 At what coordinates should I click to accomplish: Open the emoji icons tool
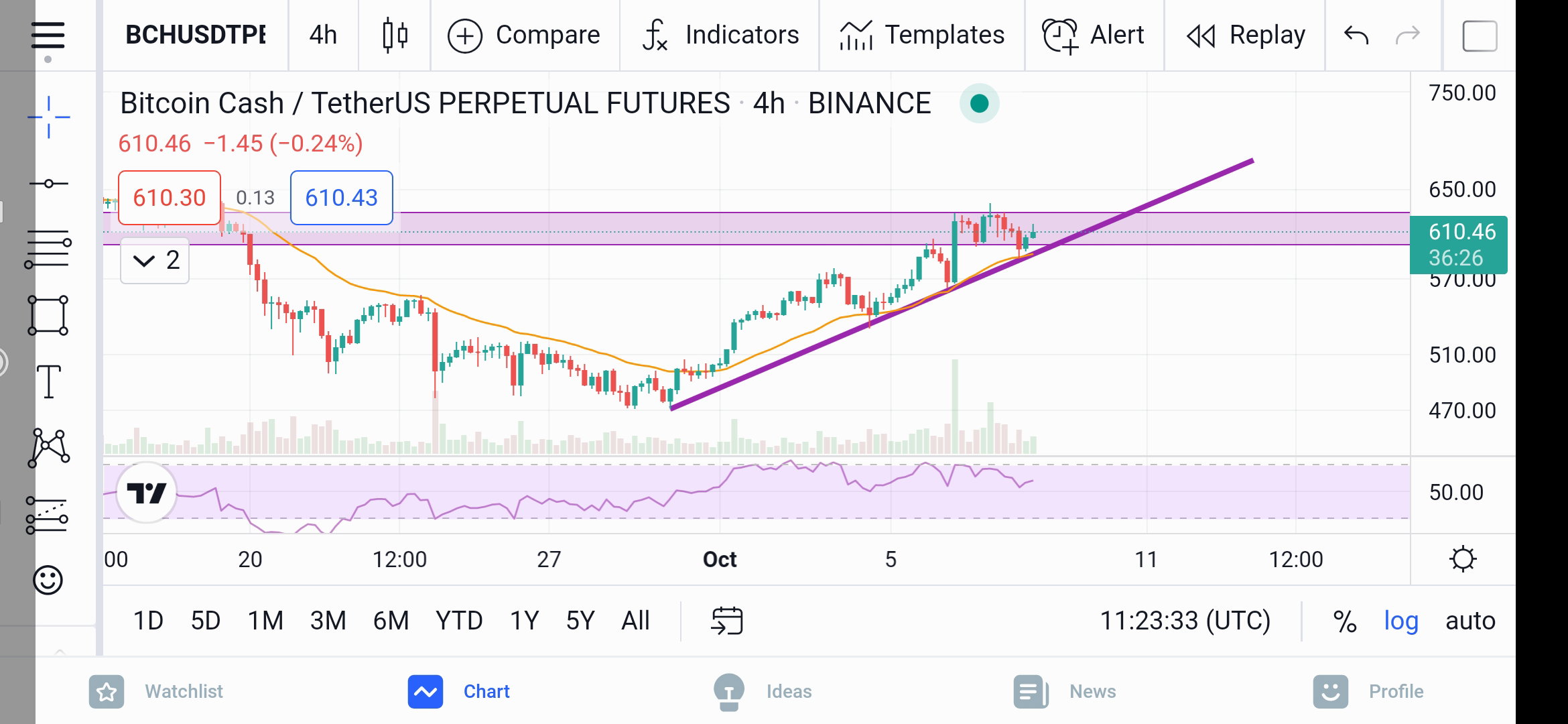(48, 580)
